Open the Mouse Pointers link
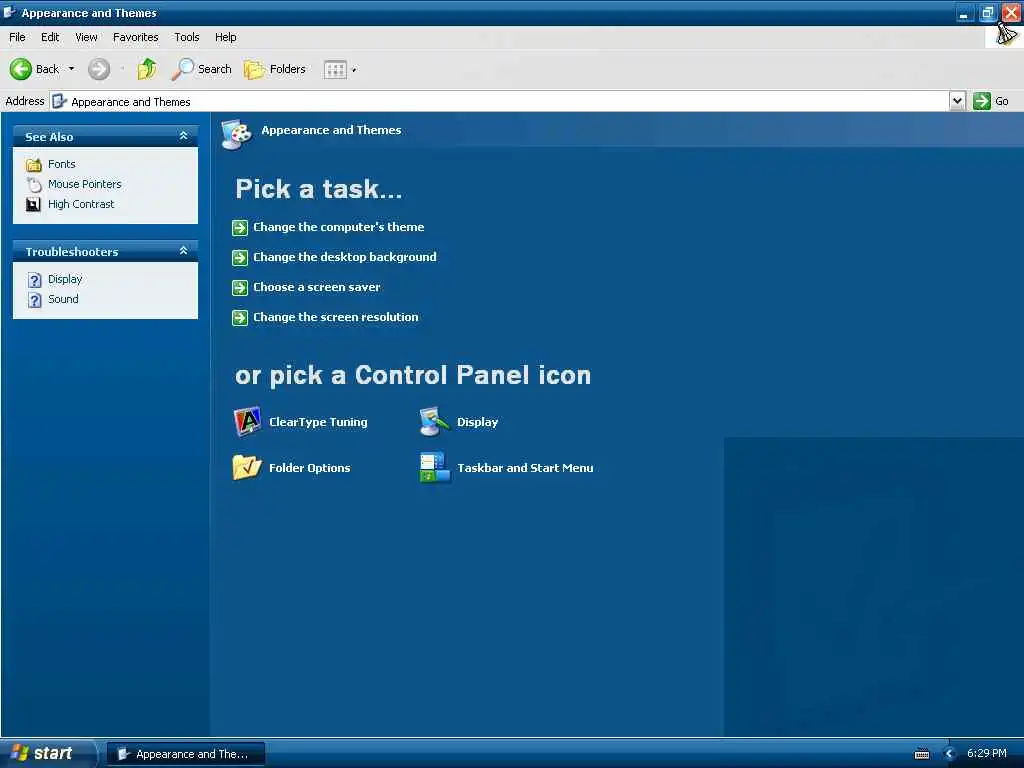 84,184
